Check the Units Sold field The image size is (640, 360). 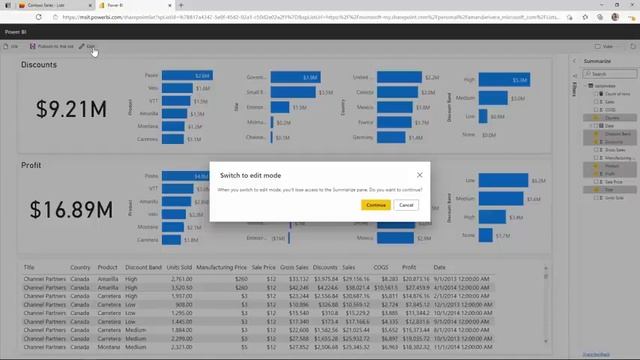point(596,198)
